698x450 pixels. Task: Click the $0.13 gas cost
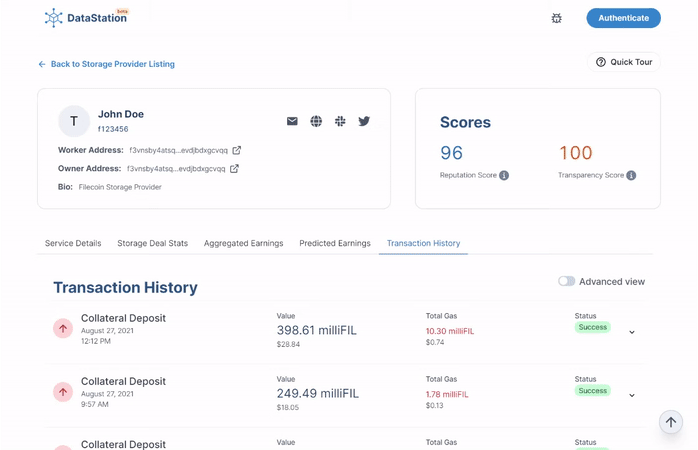(x=434, y=405)
